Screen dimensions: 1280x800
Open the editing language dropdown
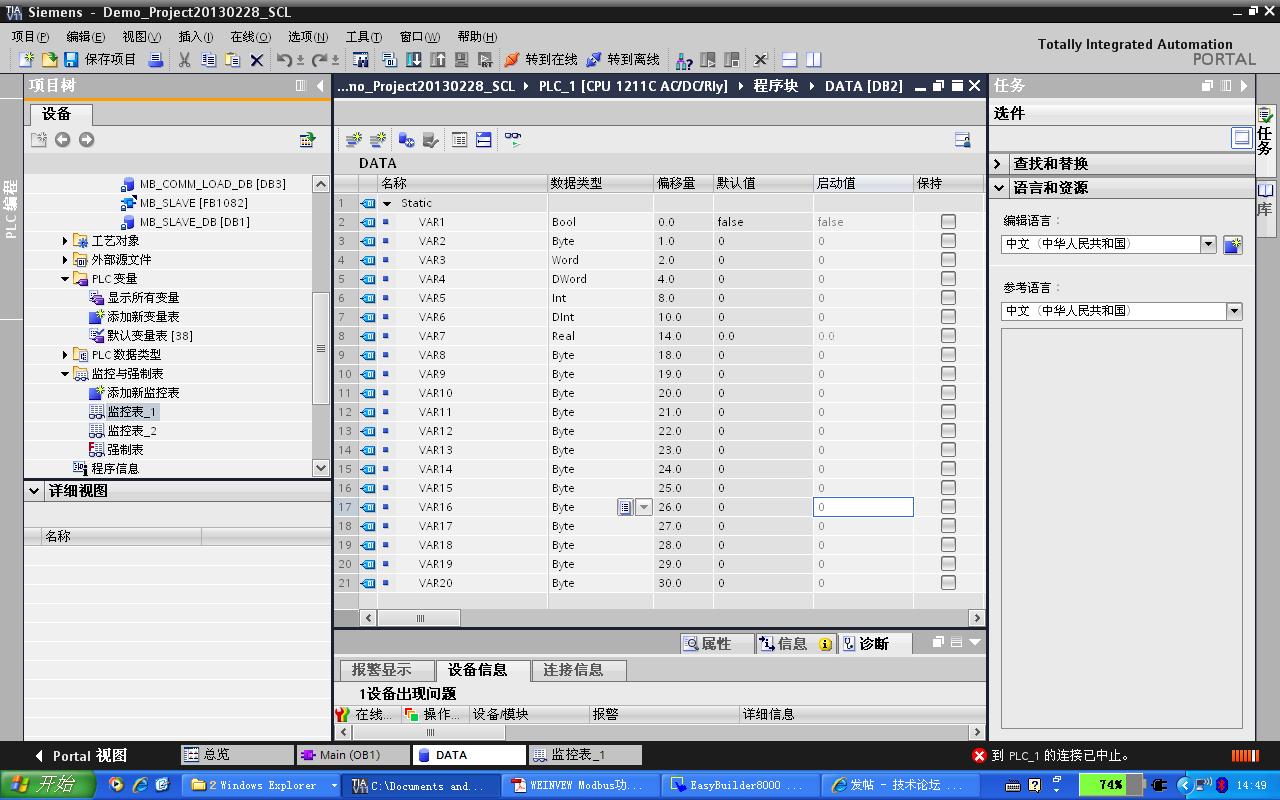(x=1208, y=244)
